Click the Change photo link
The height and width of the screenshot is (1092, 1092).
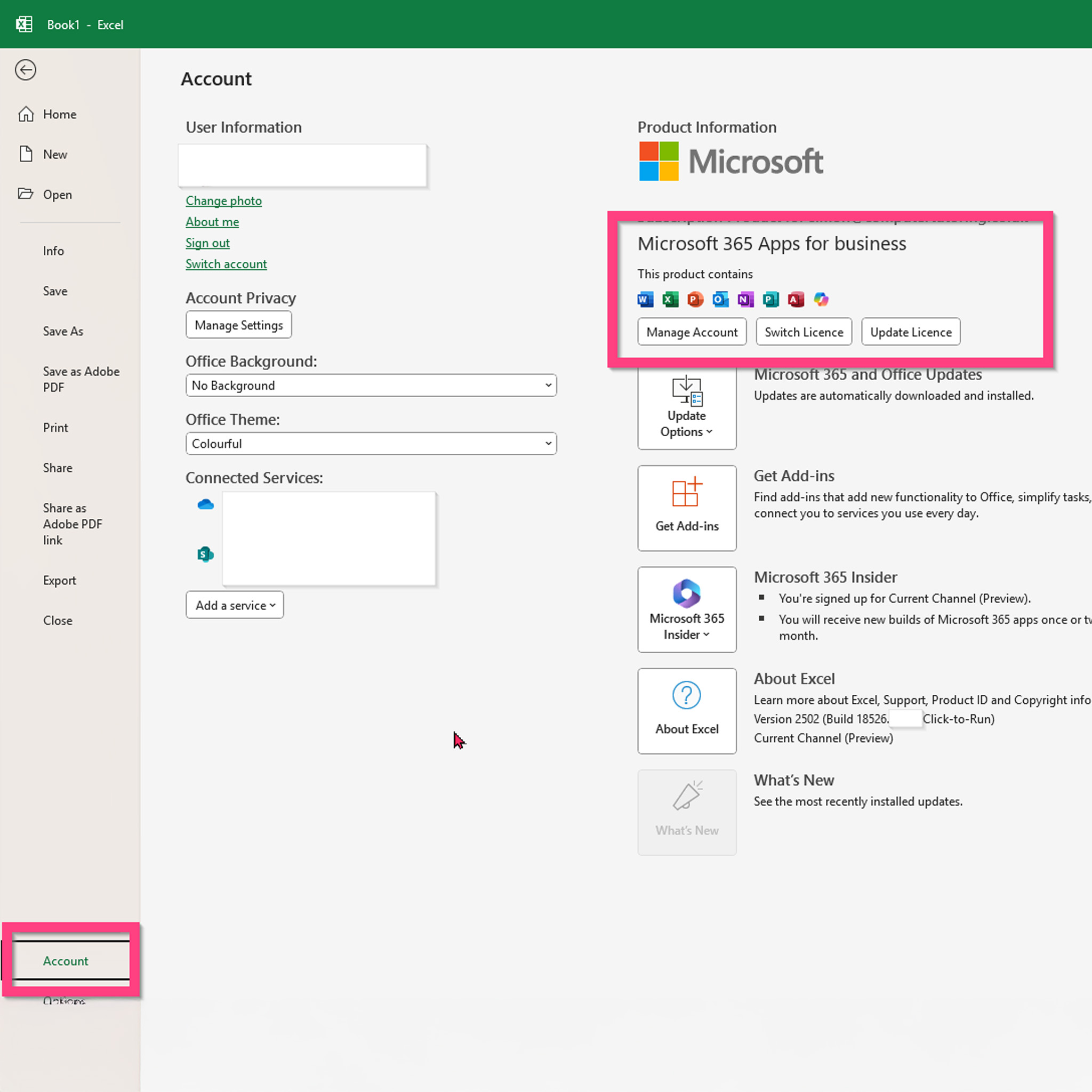pyautogui.click(x=224, y=200)
